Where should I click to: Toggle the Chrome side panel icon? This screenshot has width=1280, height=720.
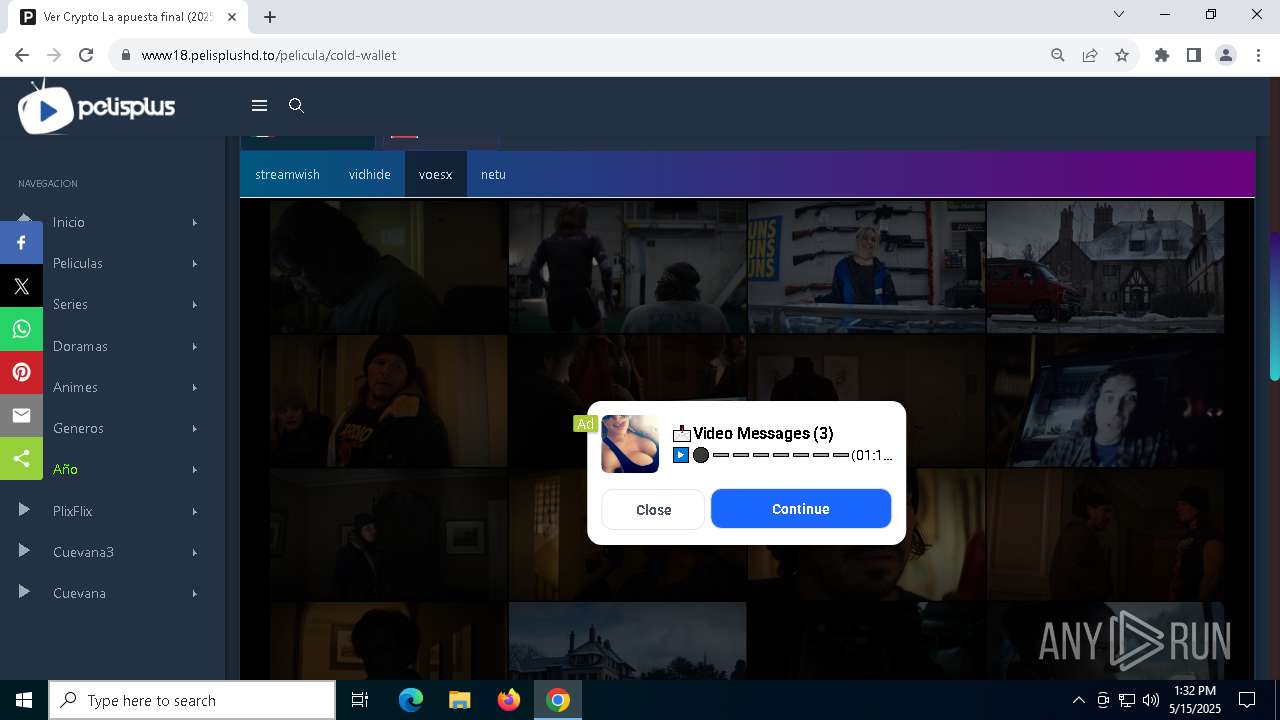pyautogui.click(x=1194, y=55)
